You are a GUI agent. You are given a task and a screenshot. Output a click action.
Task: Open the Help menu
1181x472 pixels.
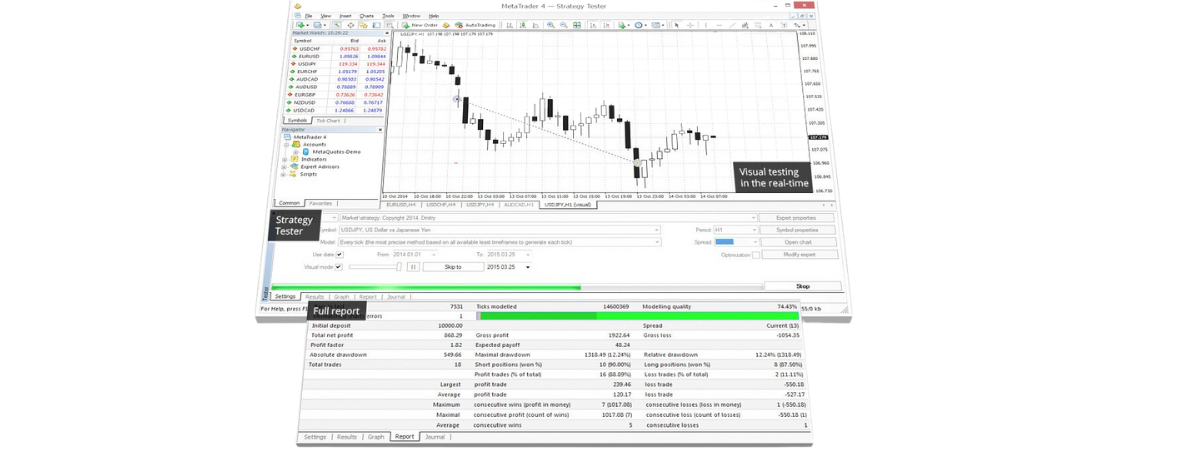434,16
